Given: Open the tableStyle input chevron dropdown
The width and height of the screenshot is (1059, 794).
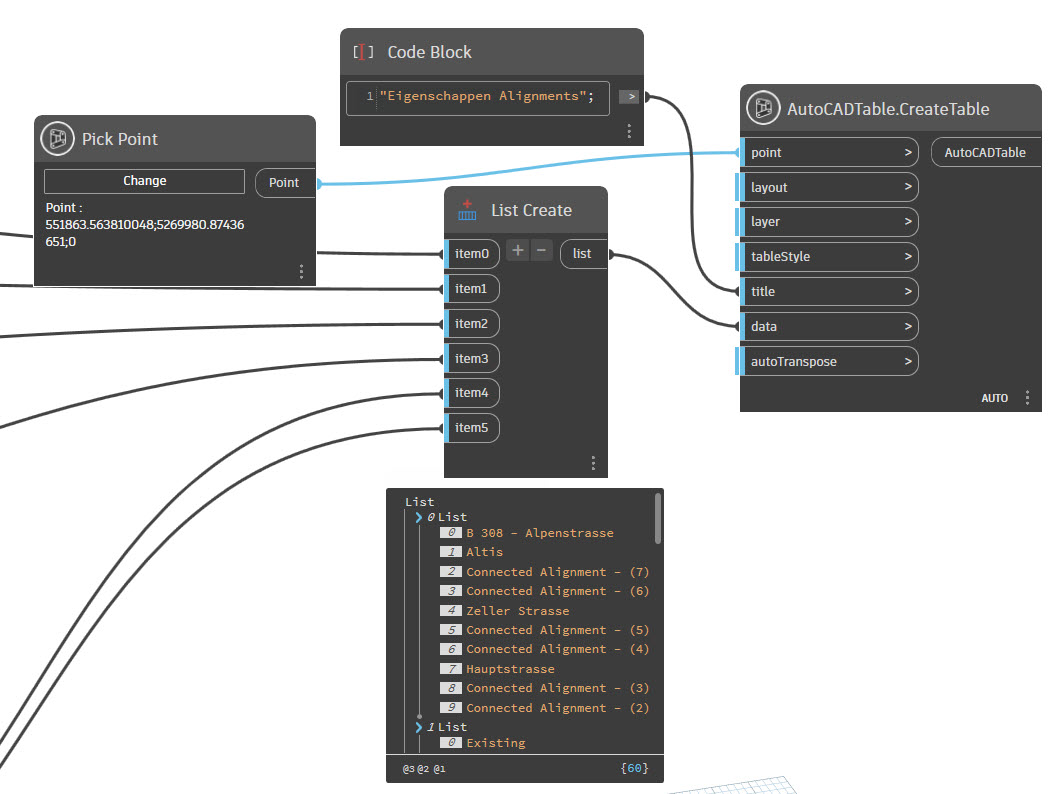Looking at the screenshot, I should coord(908,256).
